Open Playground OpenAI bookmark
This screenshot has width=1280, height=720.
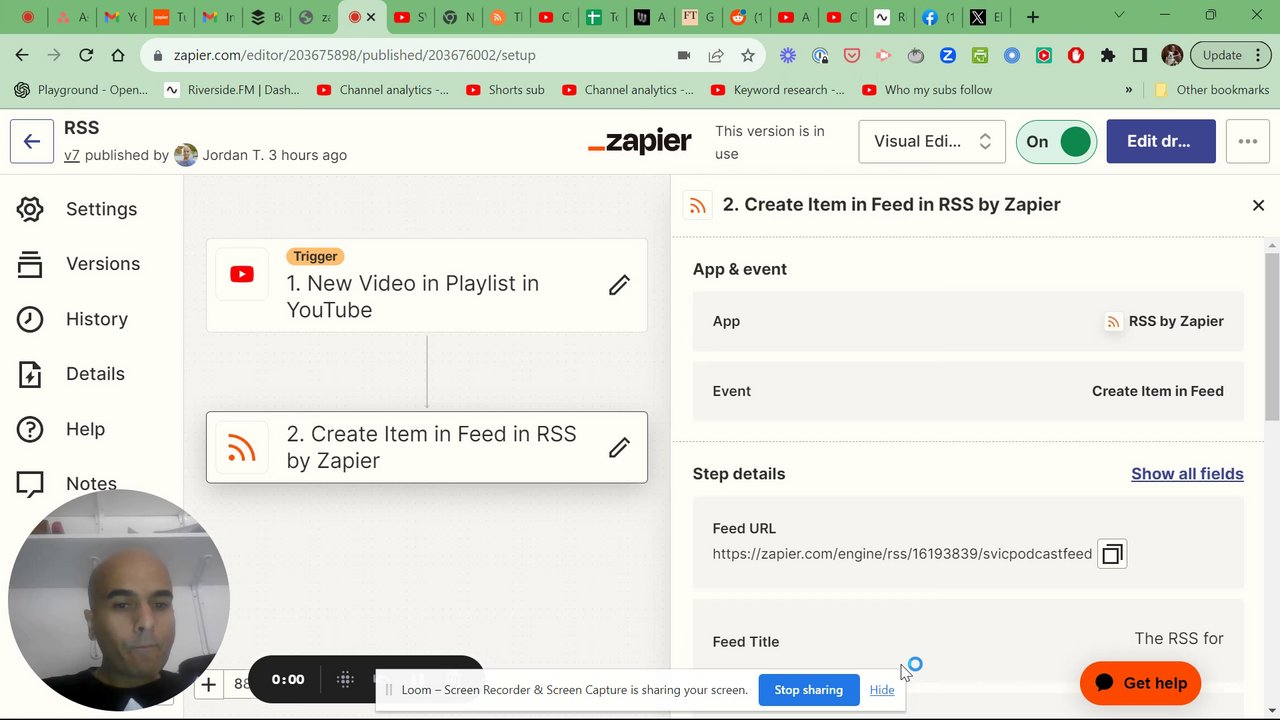[x=81, y=90]
